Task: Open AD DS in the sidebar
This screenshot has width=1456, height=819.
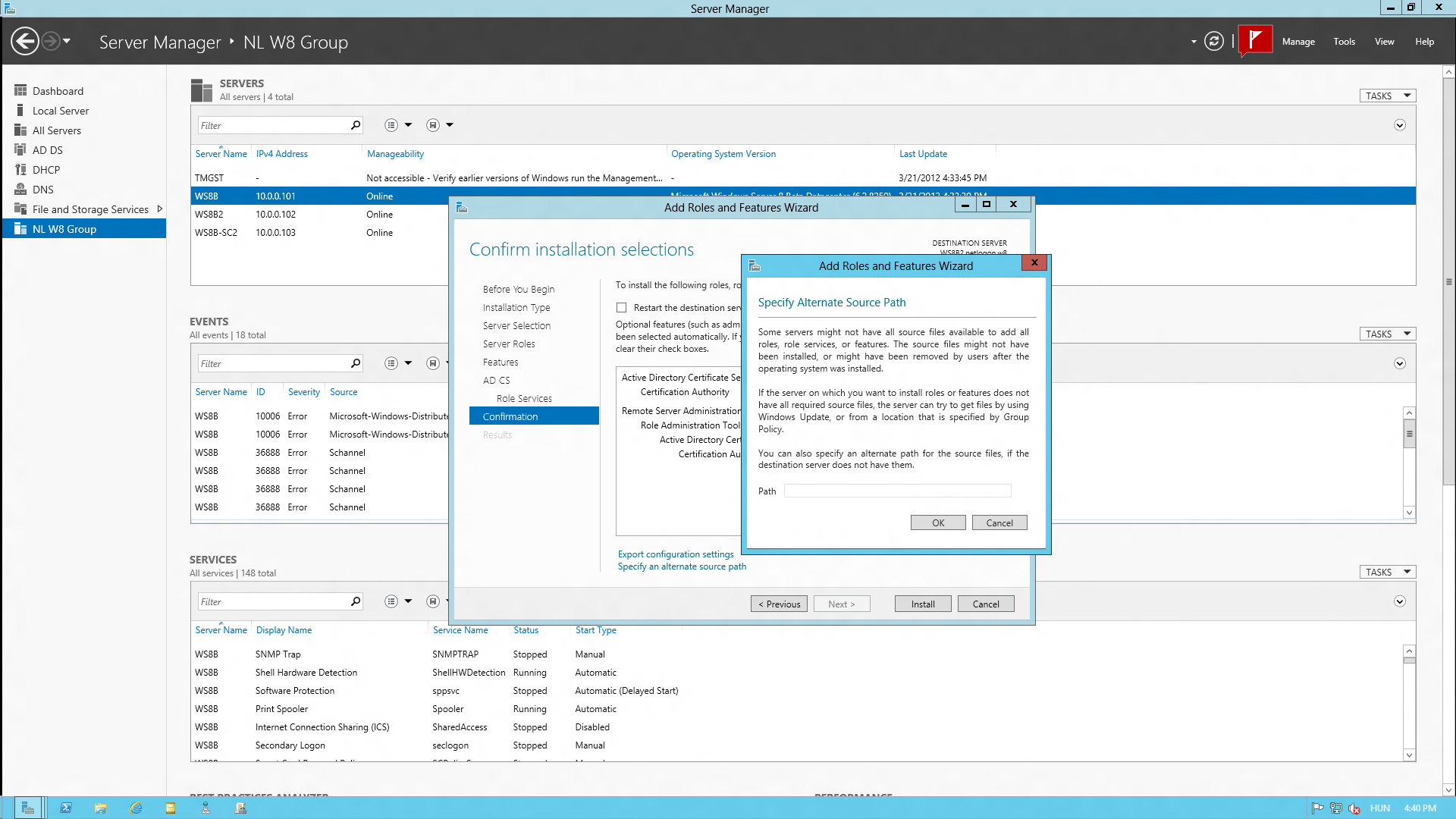Action: pyautogui.click(x=48, y=150)
